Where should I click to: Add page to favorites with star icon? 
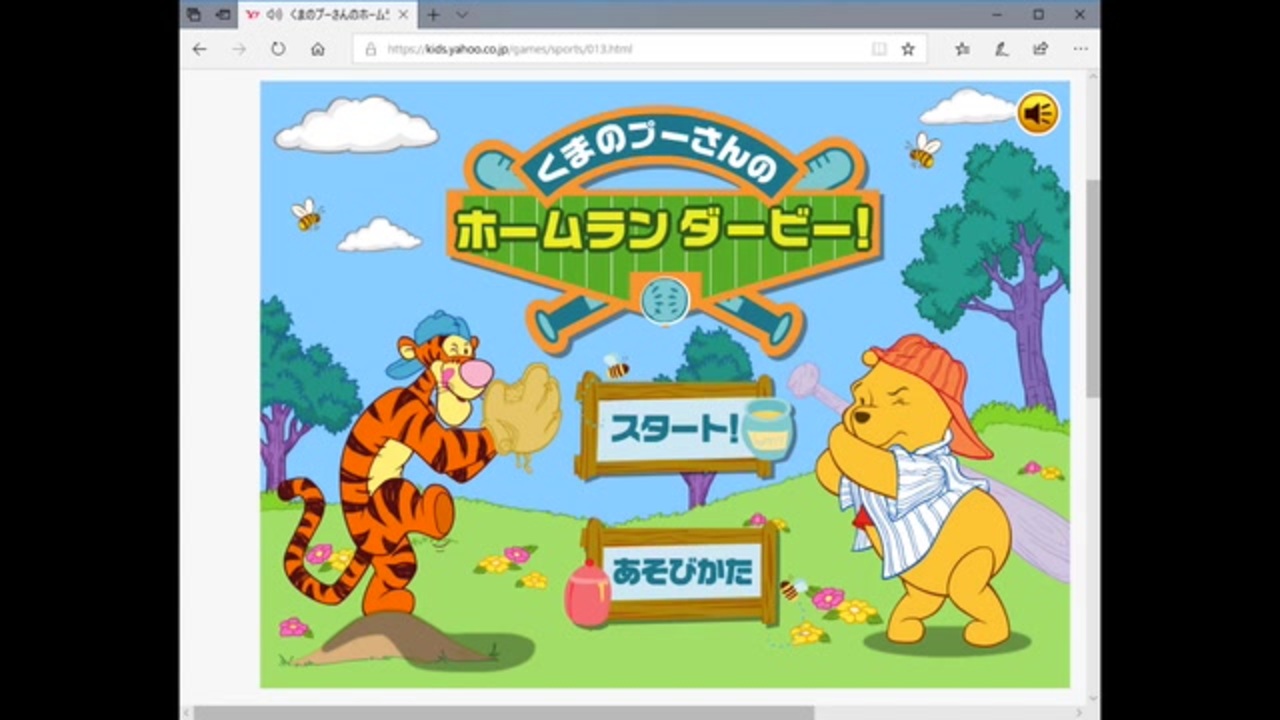908,48
